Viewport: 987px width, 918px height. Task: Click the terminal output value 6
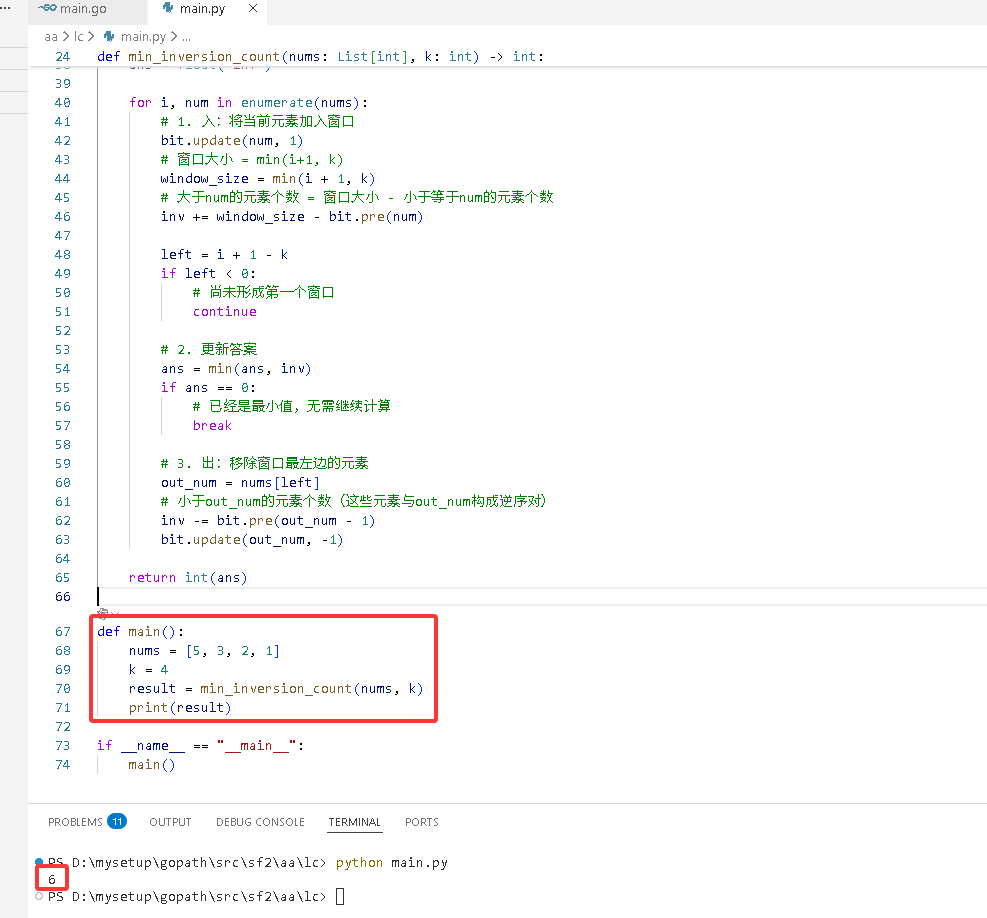pyautogui.click(x=52, y=879)
